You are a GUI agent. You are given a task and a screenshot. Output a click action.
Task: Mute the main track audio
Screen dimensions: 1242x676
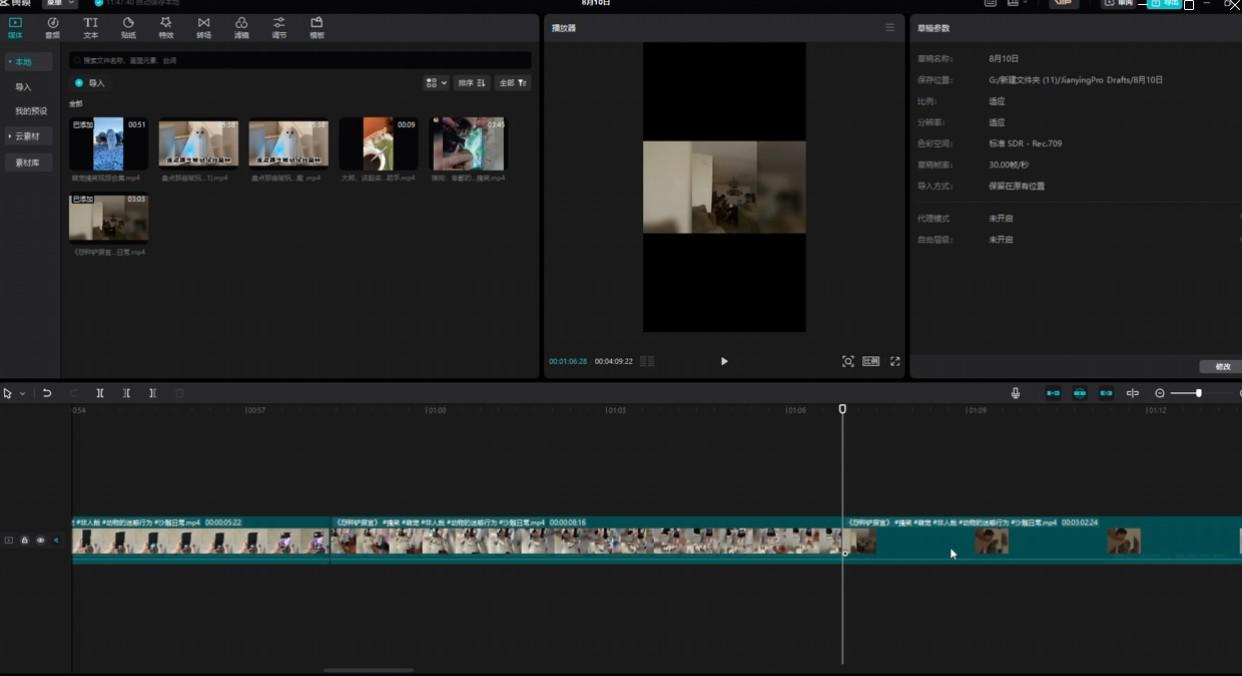(55, 540)
